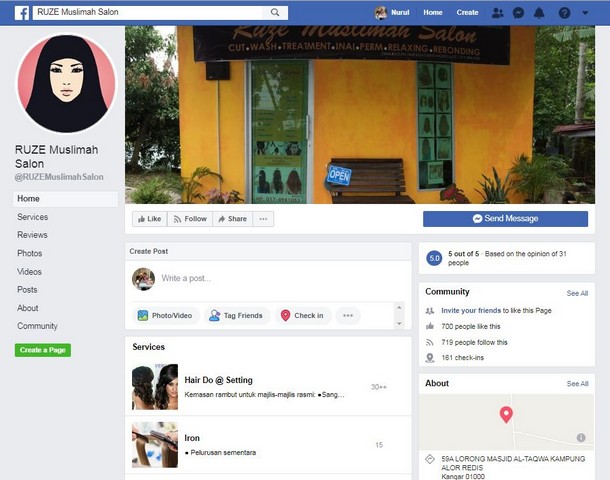610x480 pixels.
Task: Click See All in Community section
Action: [x=577, y=293]
